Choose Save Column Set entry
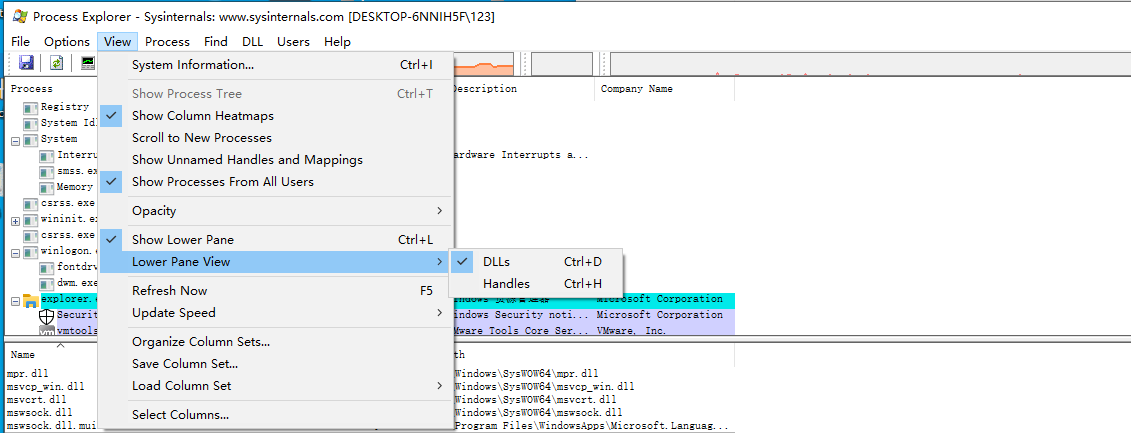 (276, 364)
